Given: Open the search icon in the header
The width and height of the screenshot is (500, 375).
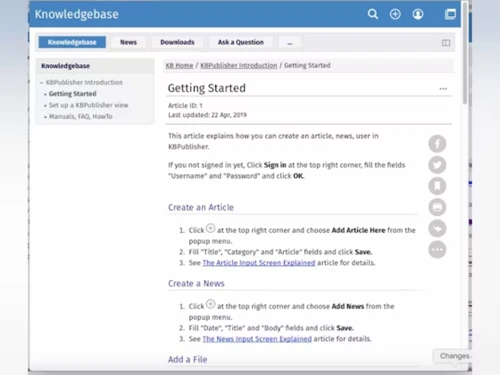Looking at the screenshot, I should point(373,14).
